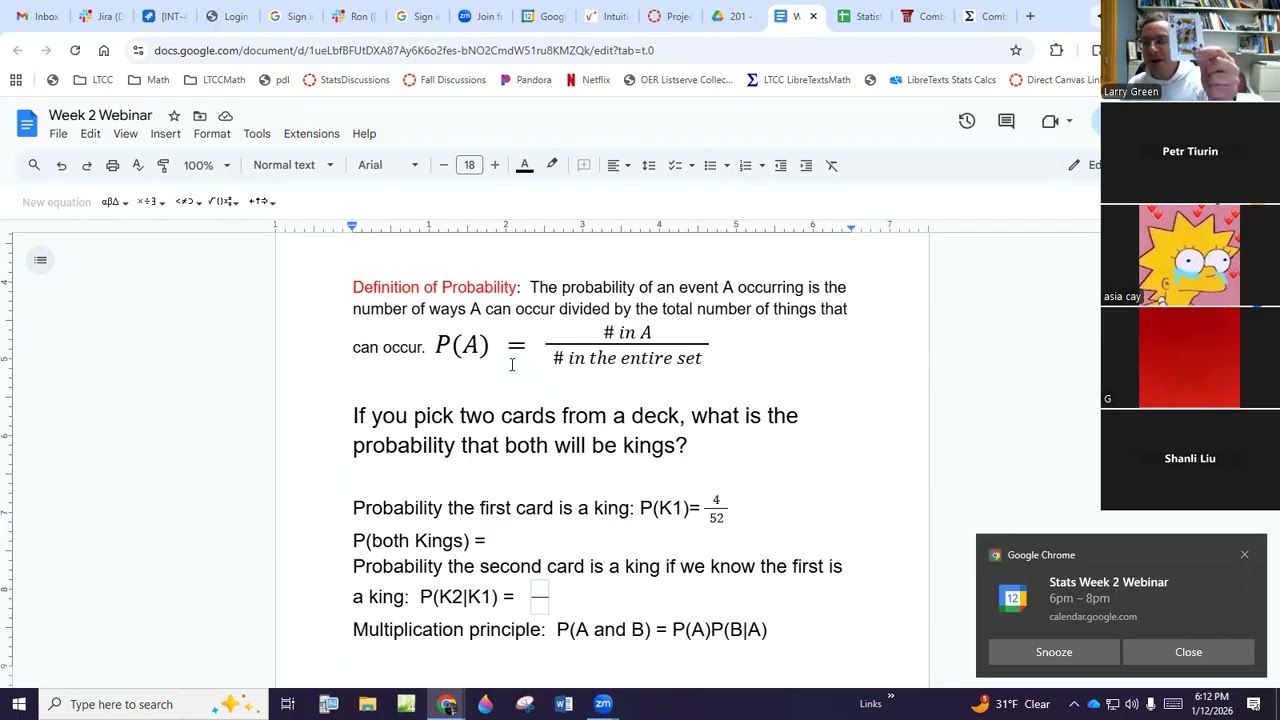Click the move document folder icon
Viewport: 1280px width, 720px height.
coord(200,116)
